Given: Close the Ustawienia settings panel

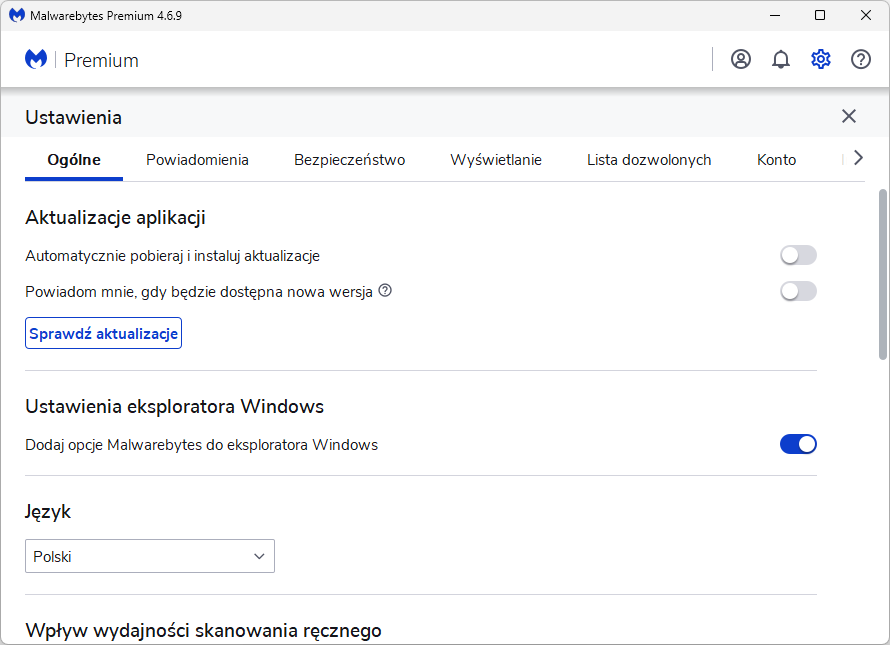Looking at the screenshot, I should coord(849,116).
